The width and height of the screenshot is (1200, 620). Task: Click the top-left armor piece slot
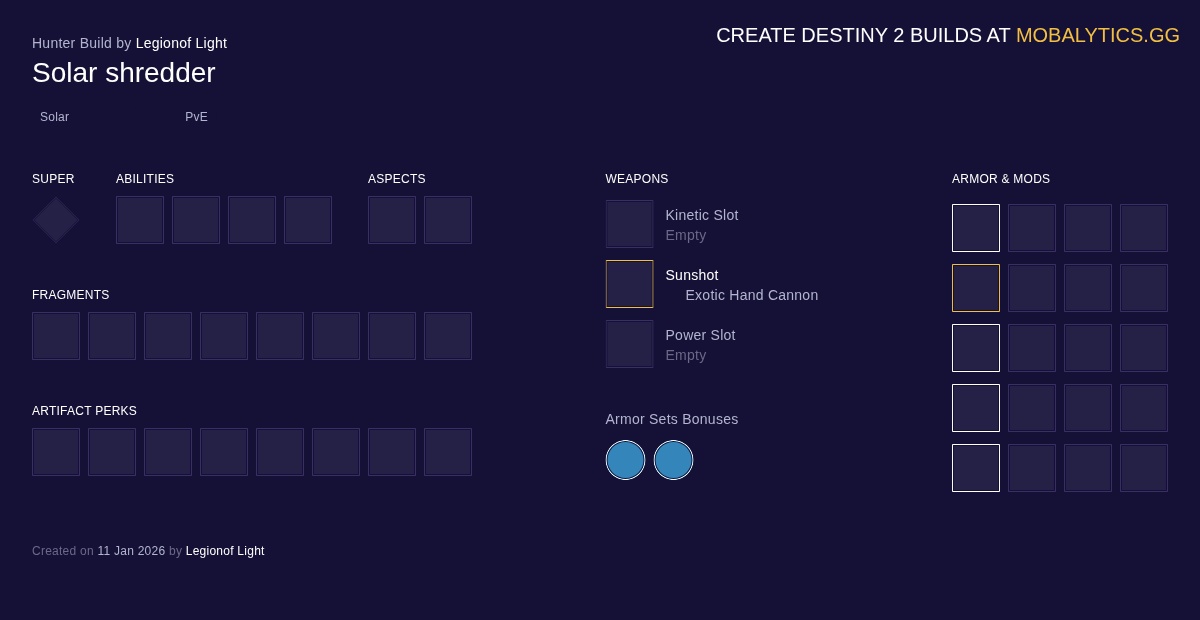point(976,228)
